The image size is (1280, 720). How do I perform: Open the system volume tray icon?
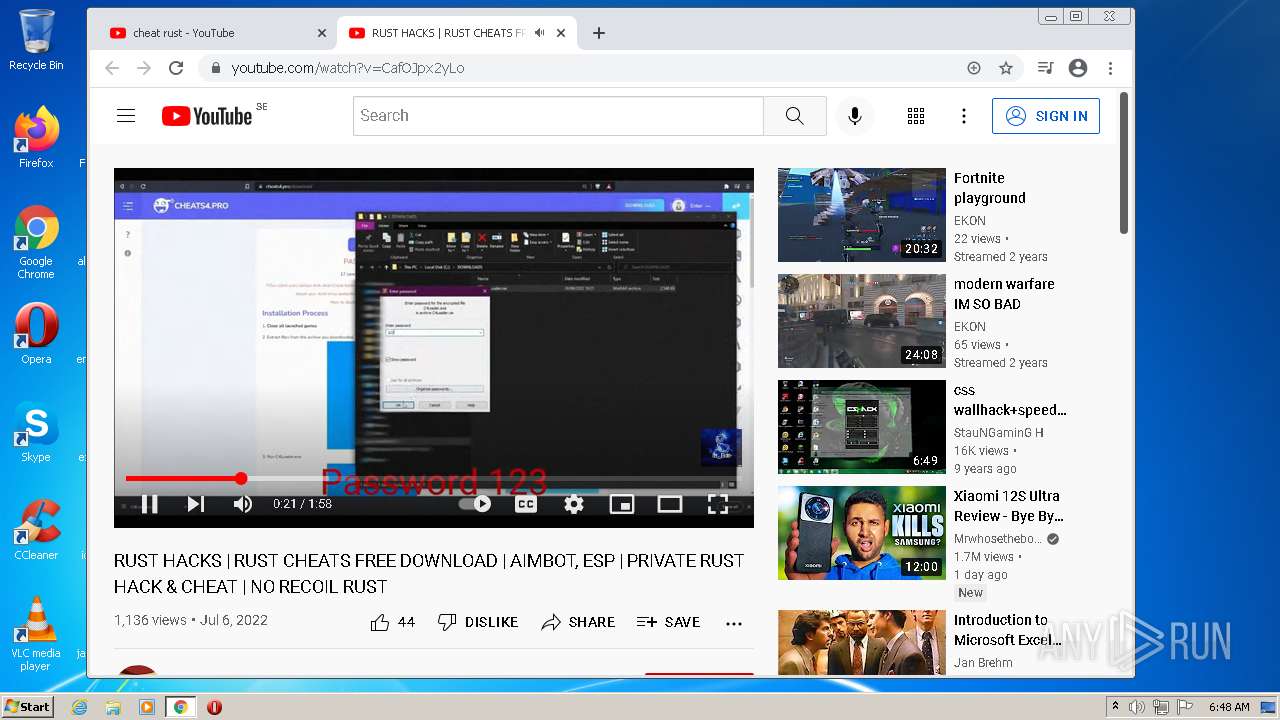point(1137,707)
